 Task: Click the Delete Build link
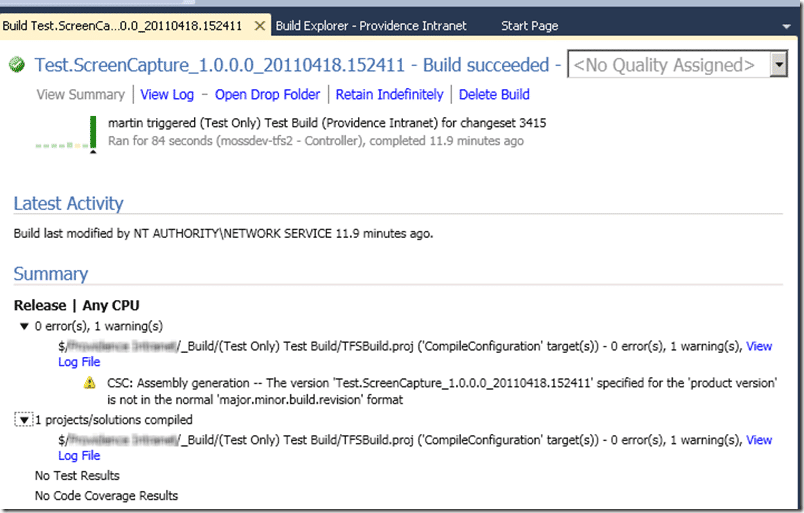pos(494,94)
